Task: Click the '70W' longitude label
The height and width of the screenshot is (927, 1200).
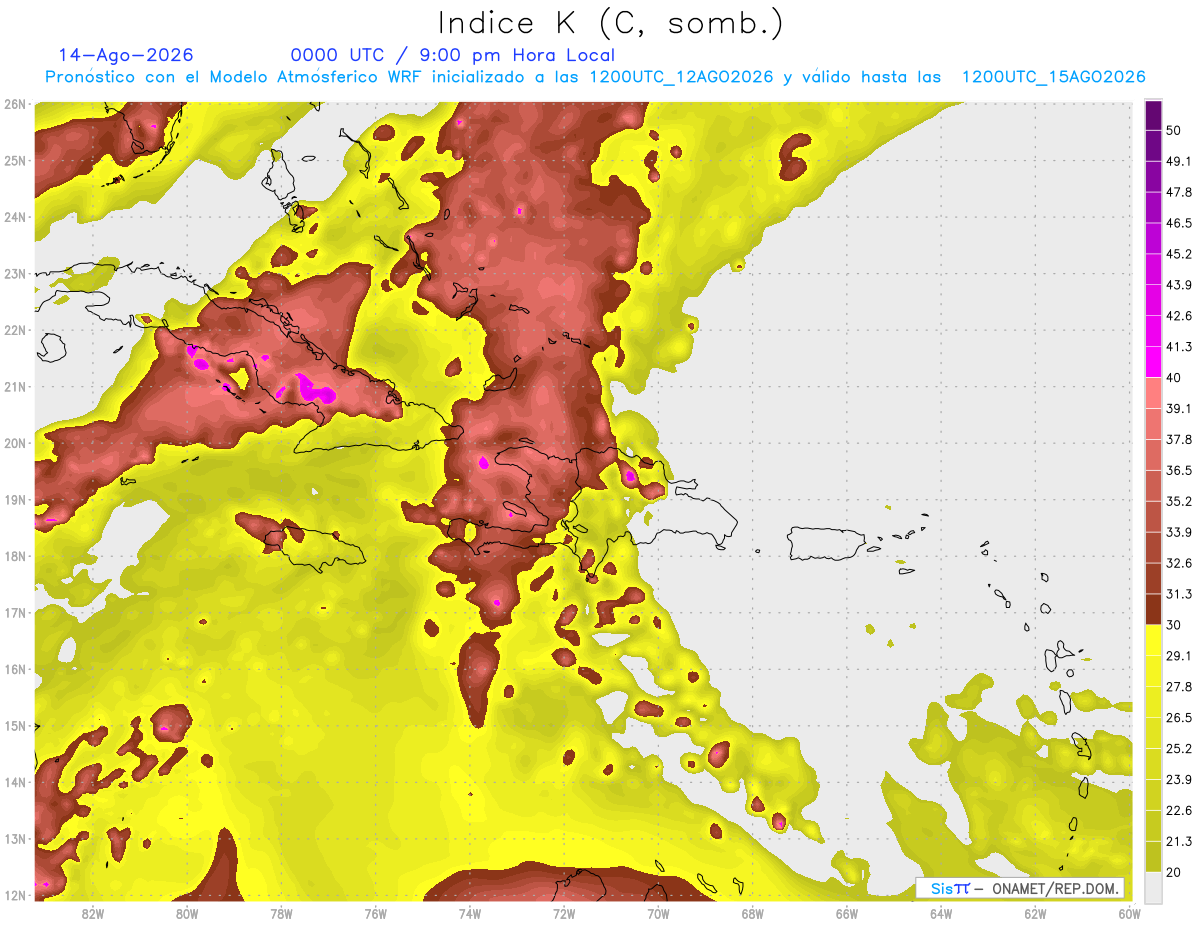Action: pyautogui.click(x=658, y=913)
